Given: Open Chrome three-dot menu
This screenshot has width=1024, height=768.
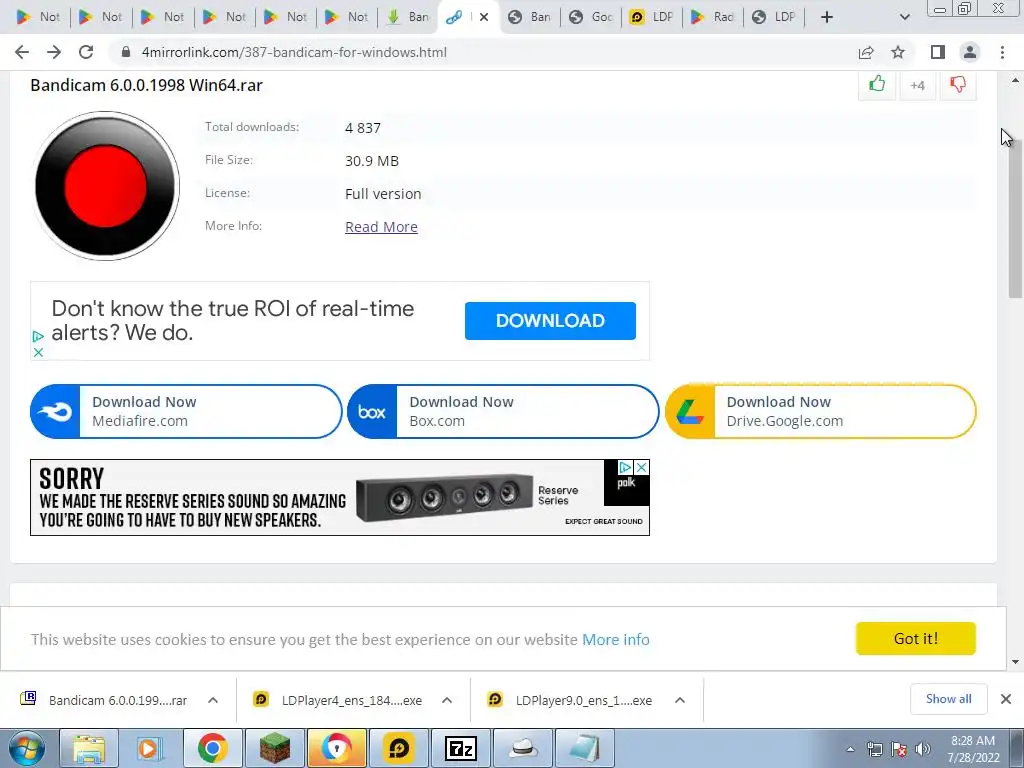Looking at the screenshot, I should pyautogui.click(x=1002, y=52).
